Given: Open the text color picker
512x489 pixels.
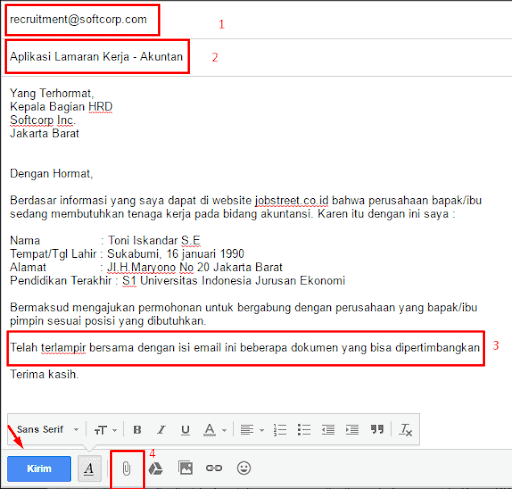Looking at the screenshot, I should point(215,430).
